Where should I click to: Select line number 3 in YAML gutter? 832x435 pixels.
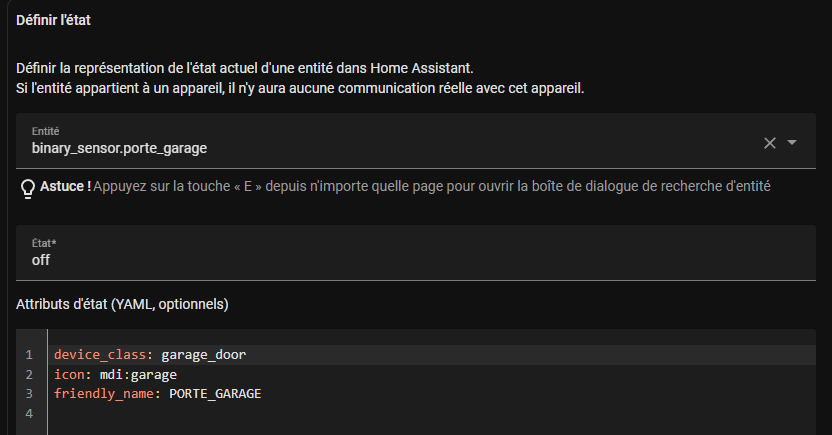[x=29, y=394]
